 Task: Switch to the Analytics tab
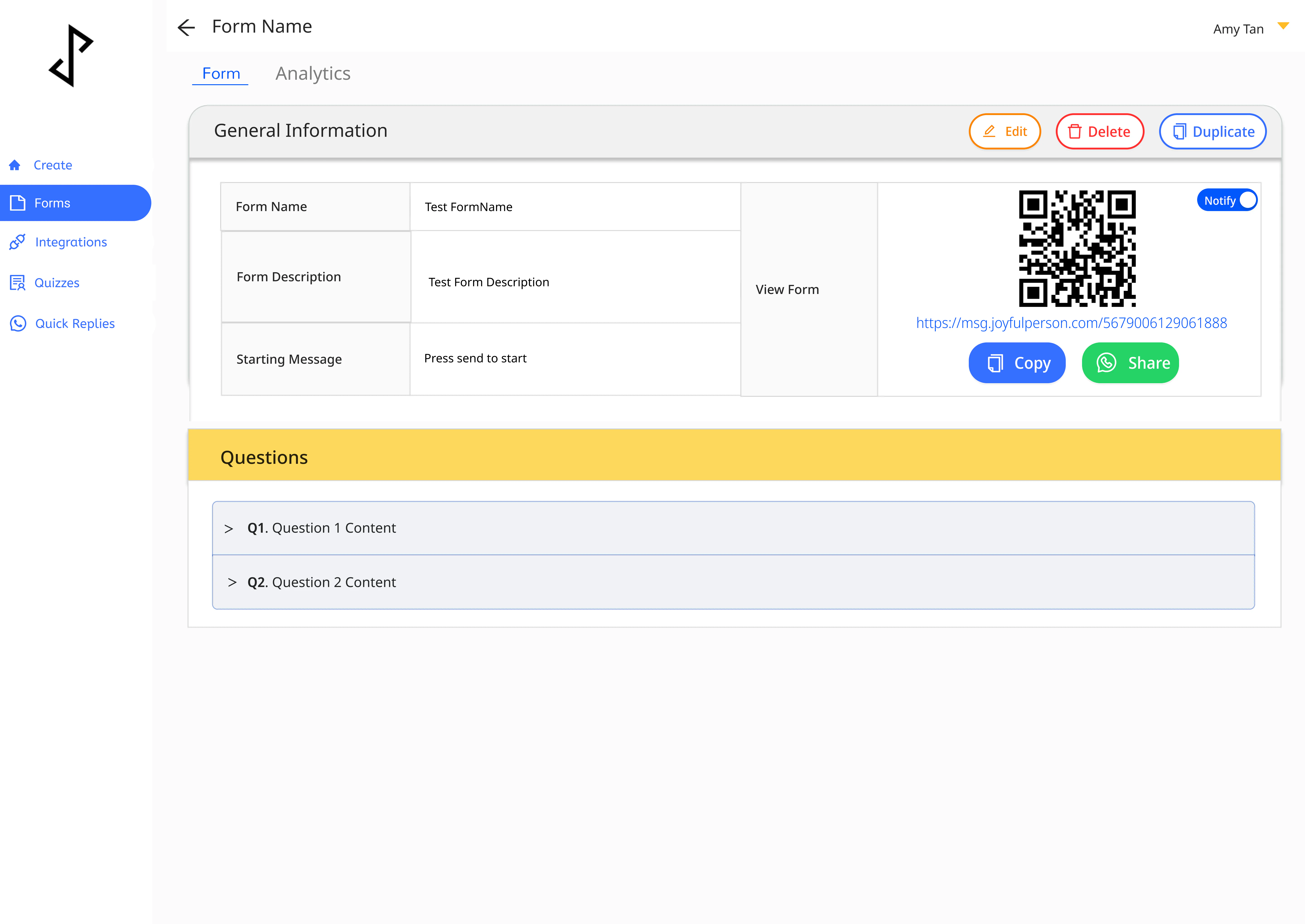pyautogui.click(x=313, y=73)
